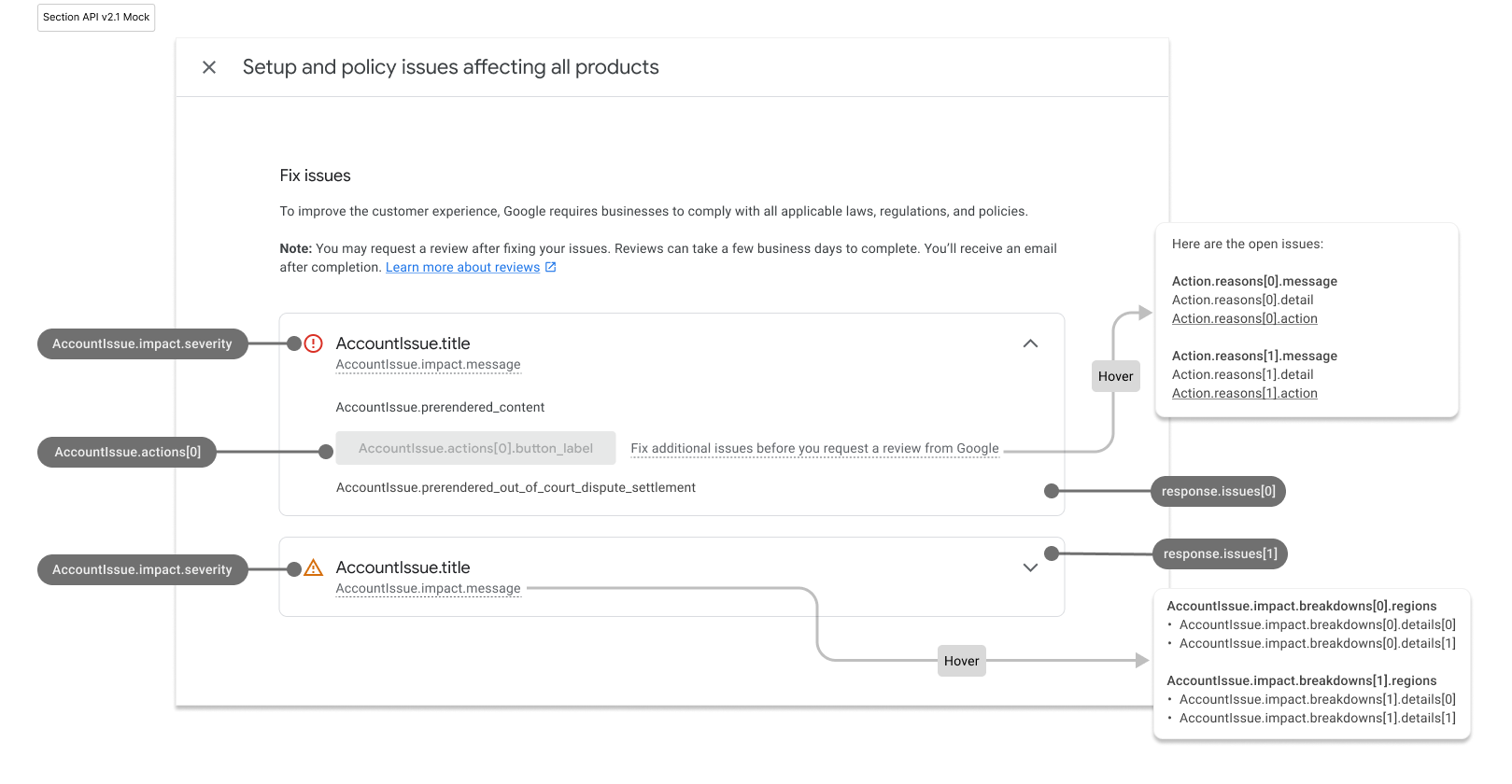The image size is (1512, 784).
Task: Click the AccountIssue.actions[0] annotation tag
Action: point(127,453)
